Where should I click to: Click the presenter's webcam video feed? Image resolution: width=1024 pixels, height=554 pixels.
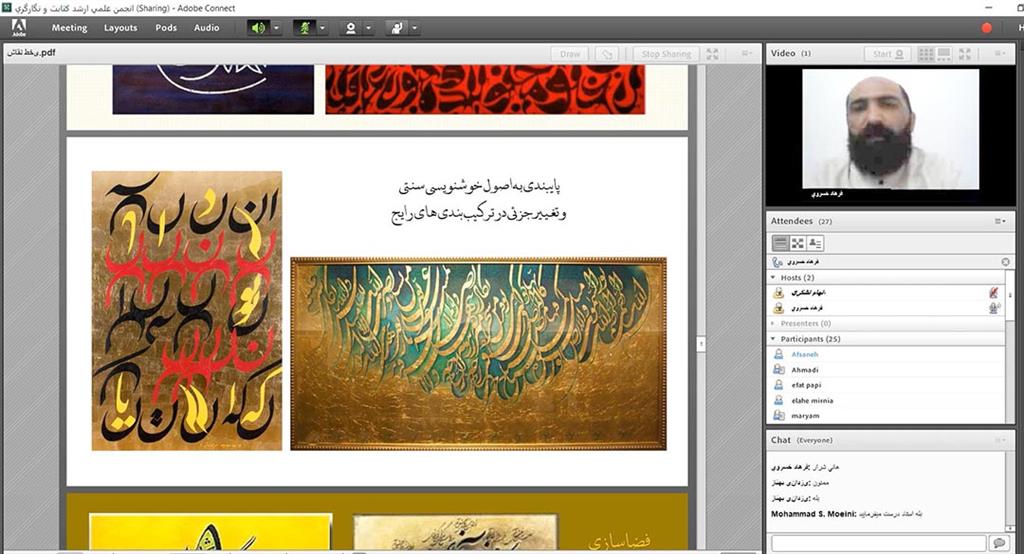point(890,129)
